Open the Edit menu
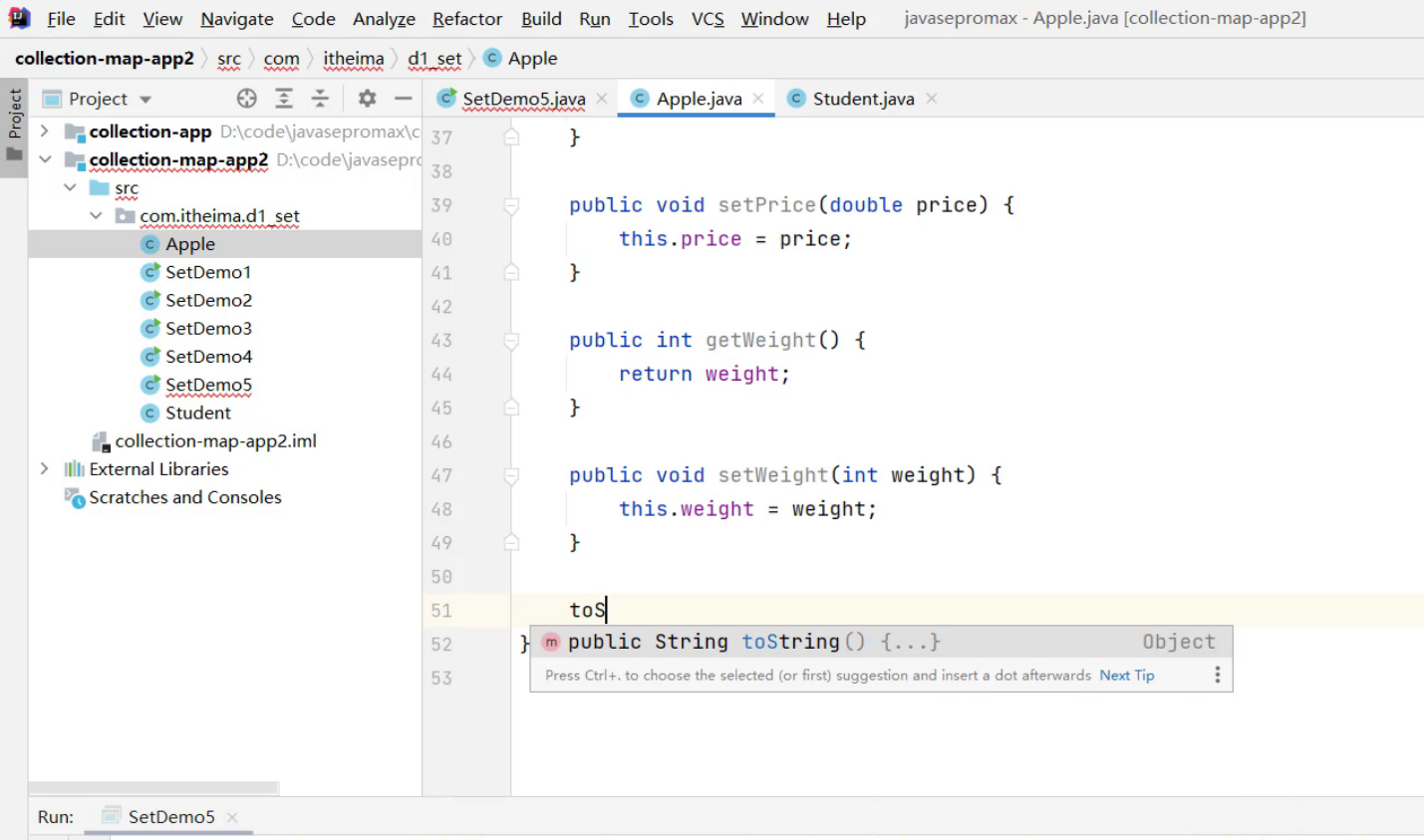Screen dimensions: 1424x840 tap(109, 19)
